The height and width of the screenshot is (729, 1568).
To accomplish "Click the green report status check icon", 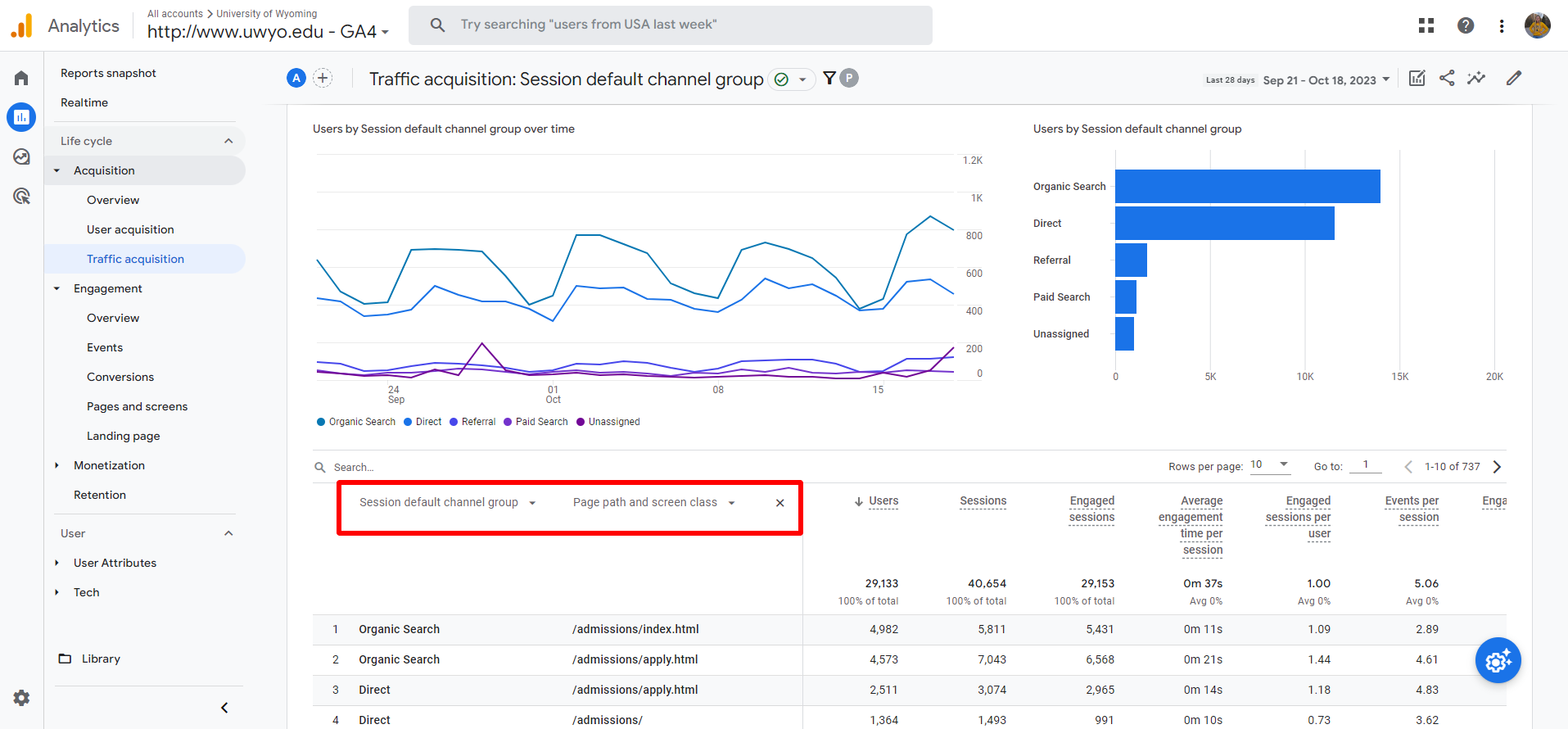I will pyautogui.click(x=781, y=79).
